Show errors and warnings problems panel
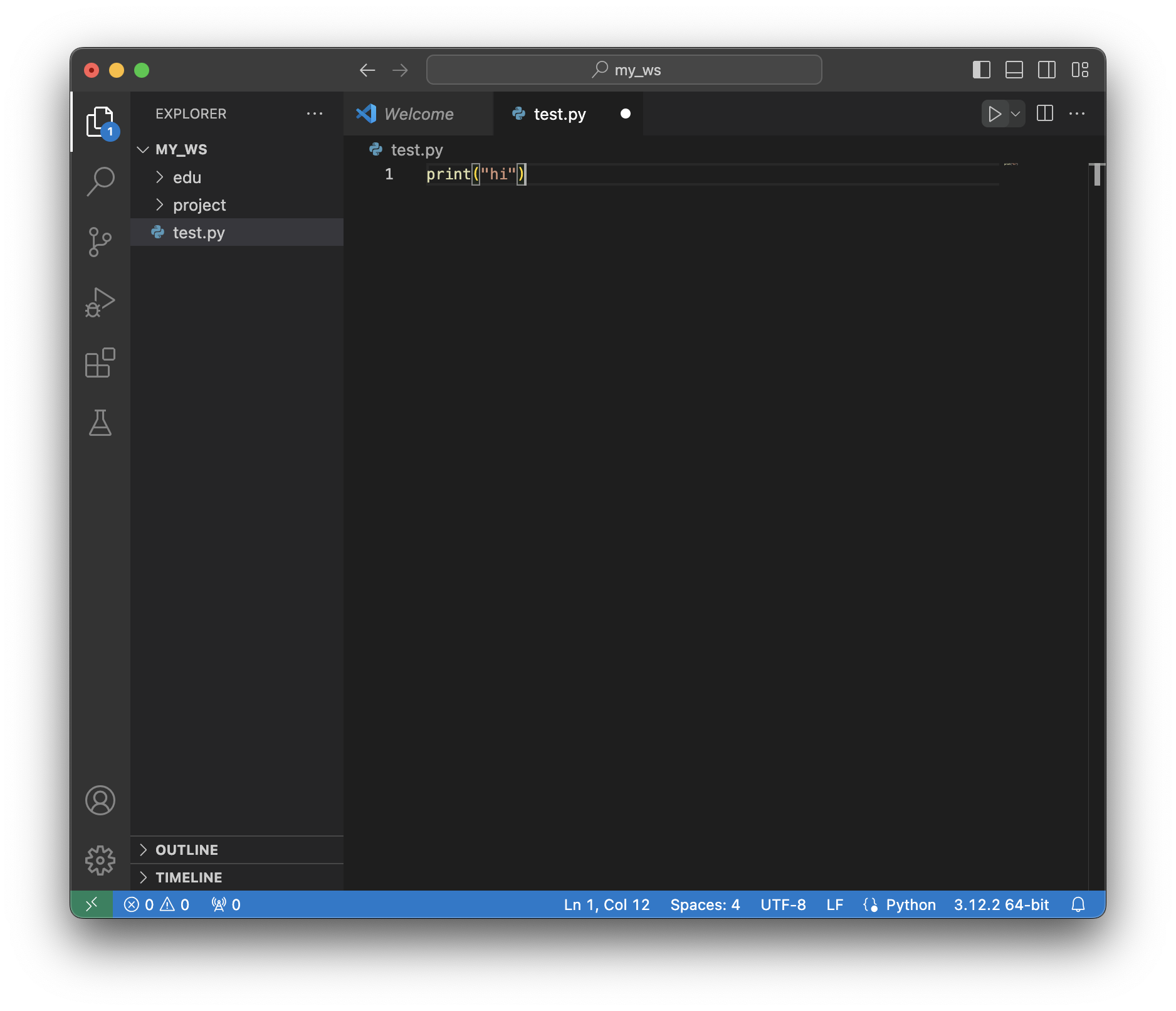 (x=157, y=904)
